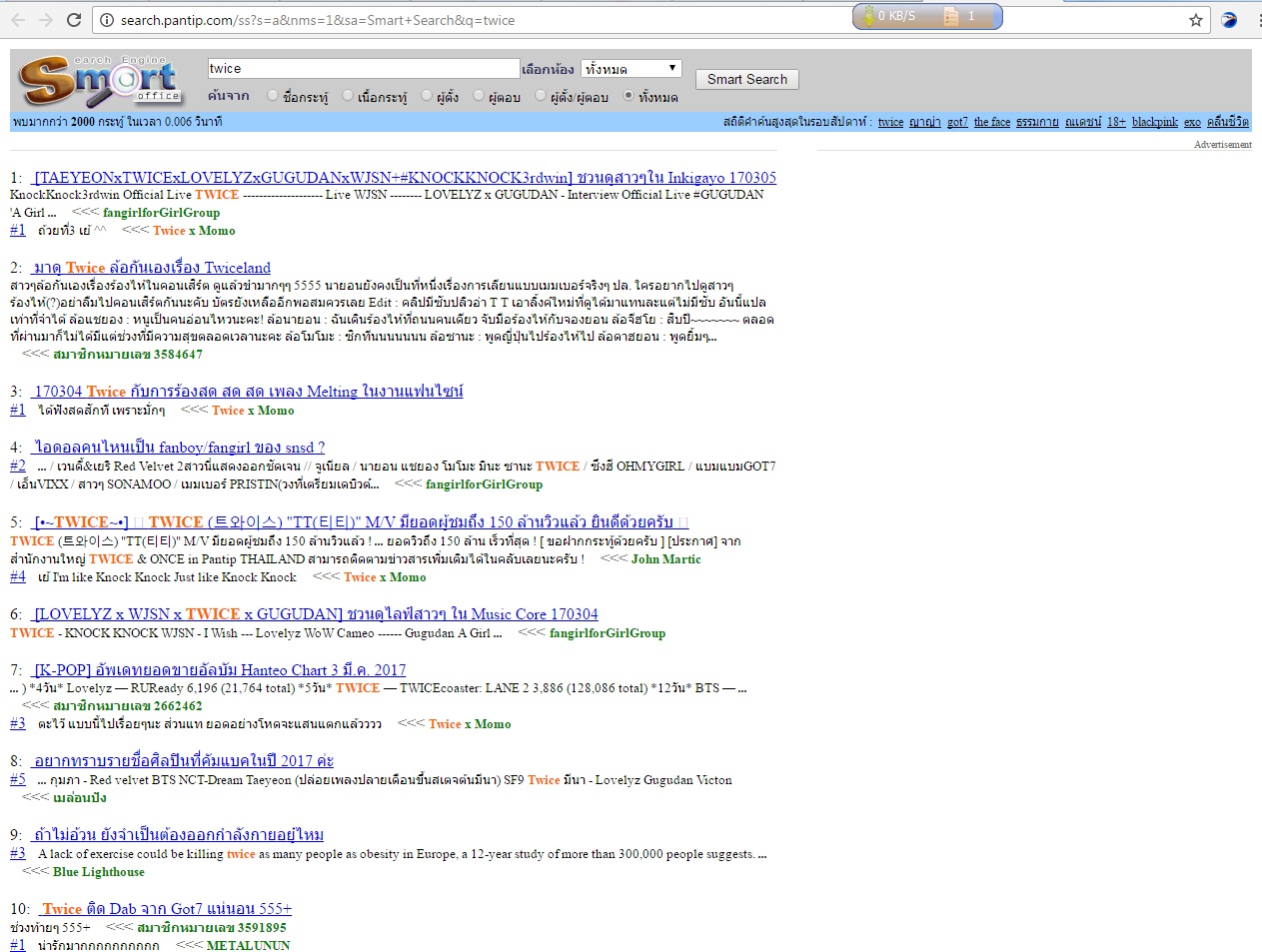Click author 'fangirlforGirlGroup' under result 1
The width and height of the screenshot is (1262, 952).
161,213
